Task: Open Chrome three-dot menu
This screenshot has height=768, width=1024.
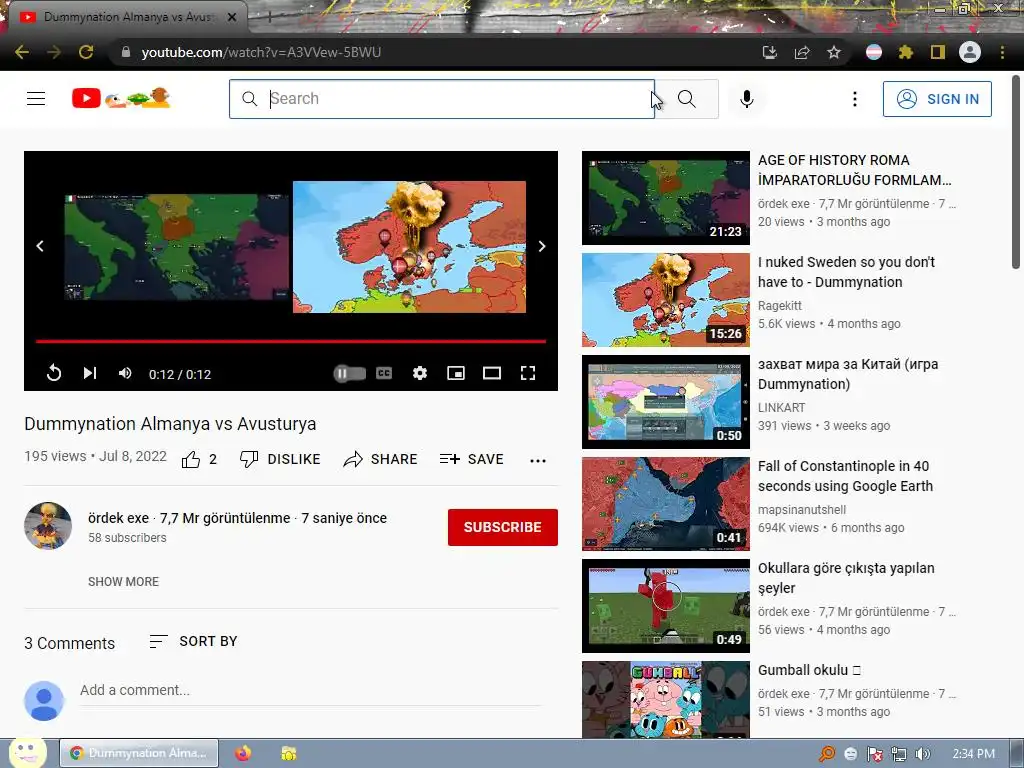Action: point(1002,52)
